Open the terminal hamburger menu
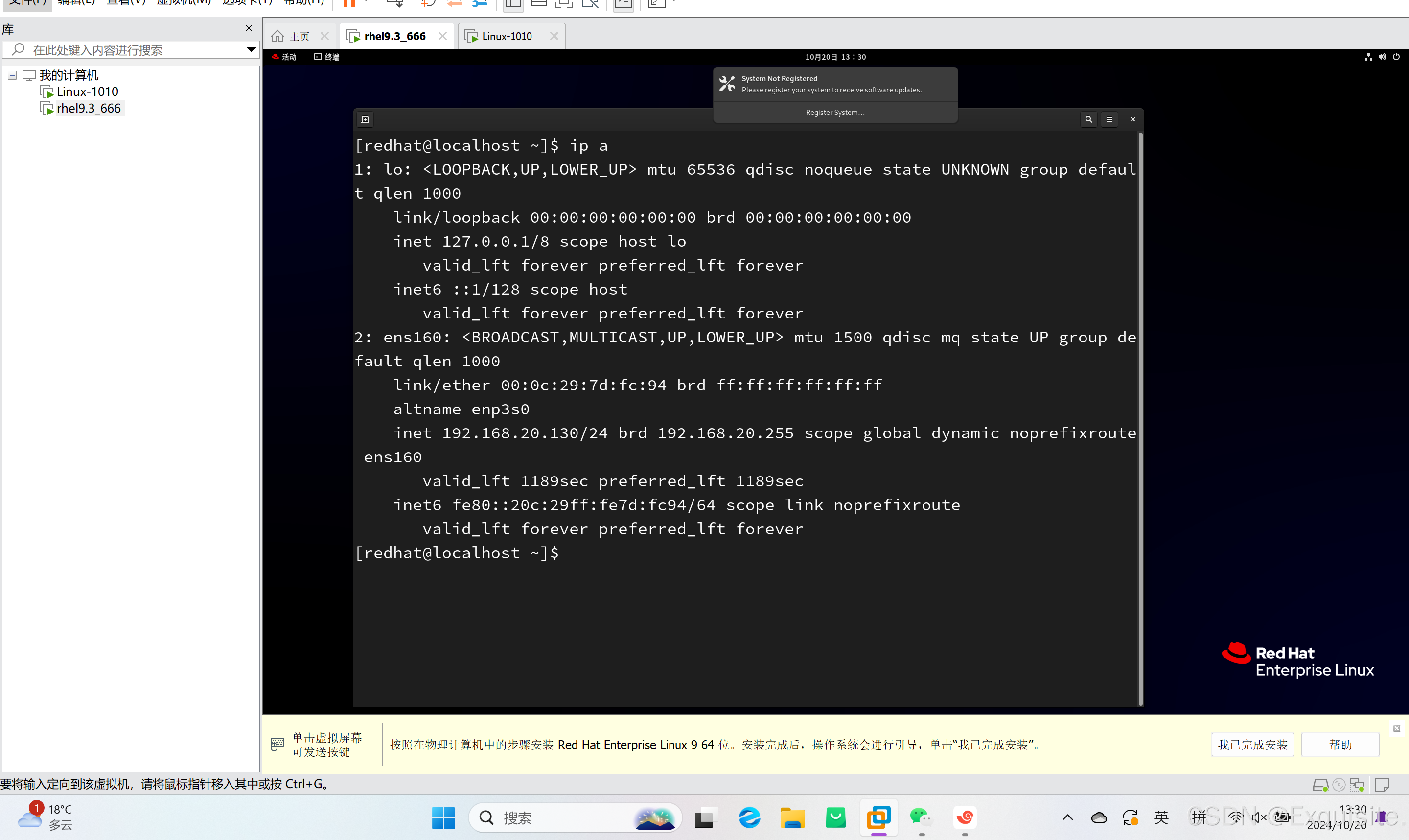1409x840 pixels. click(x=1109, y=119)
